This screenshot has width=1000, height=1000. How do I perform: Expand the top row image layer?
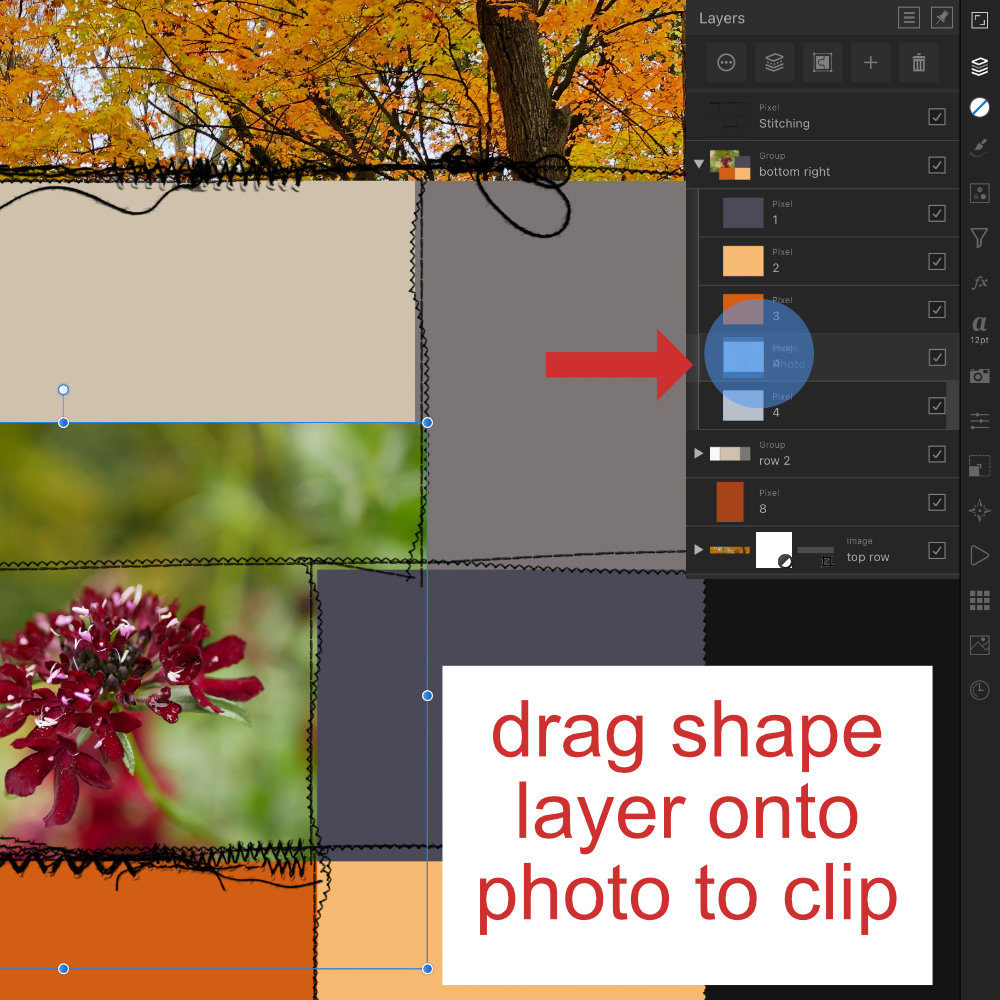(x=699, y=549)
